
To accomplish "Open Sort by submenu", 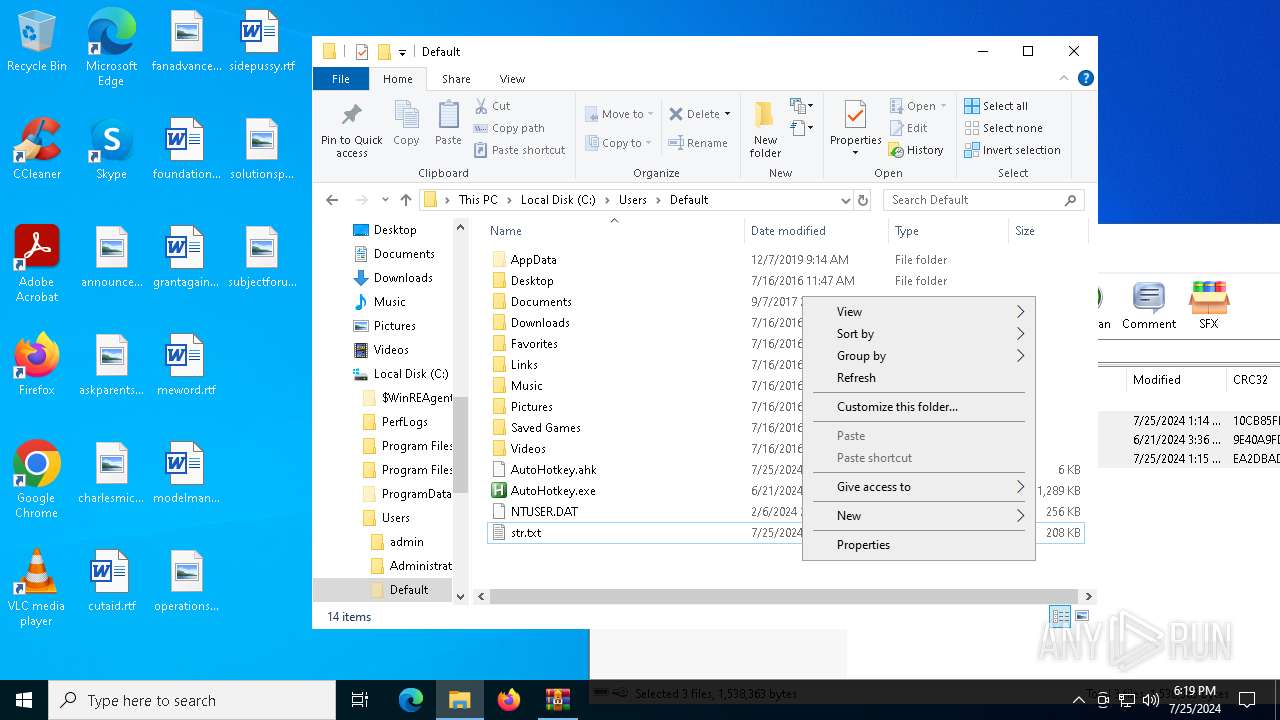I will [918, 334].
